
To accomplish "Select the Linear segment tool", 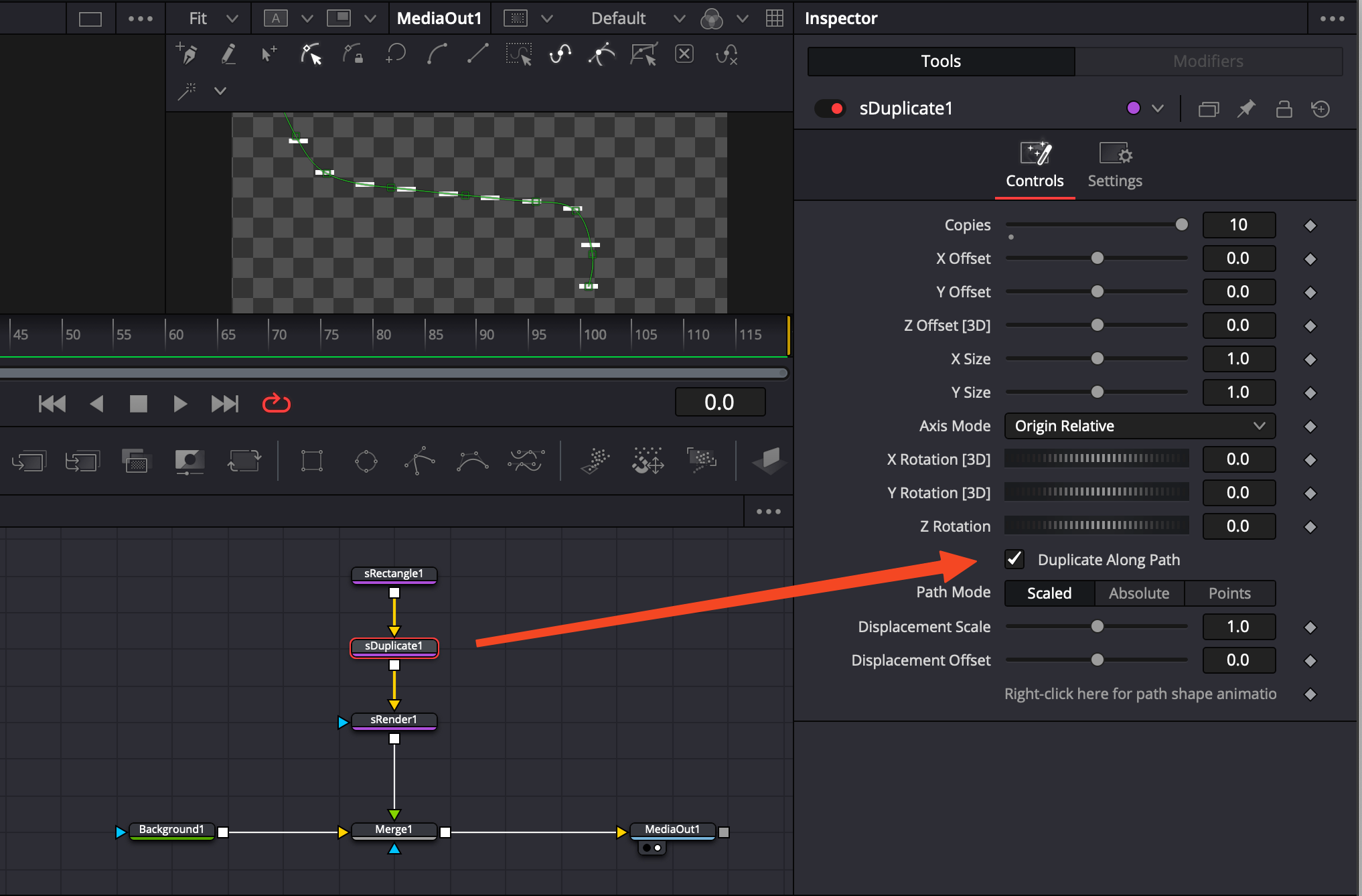I will [x=477, y=54].
